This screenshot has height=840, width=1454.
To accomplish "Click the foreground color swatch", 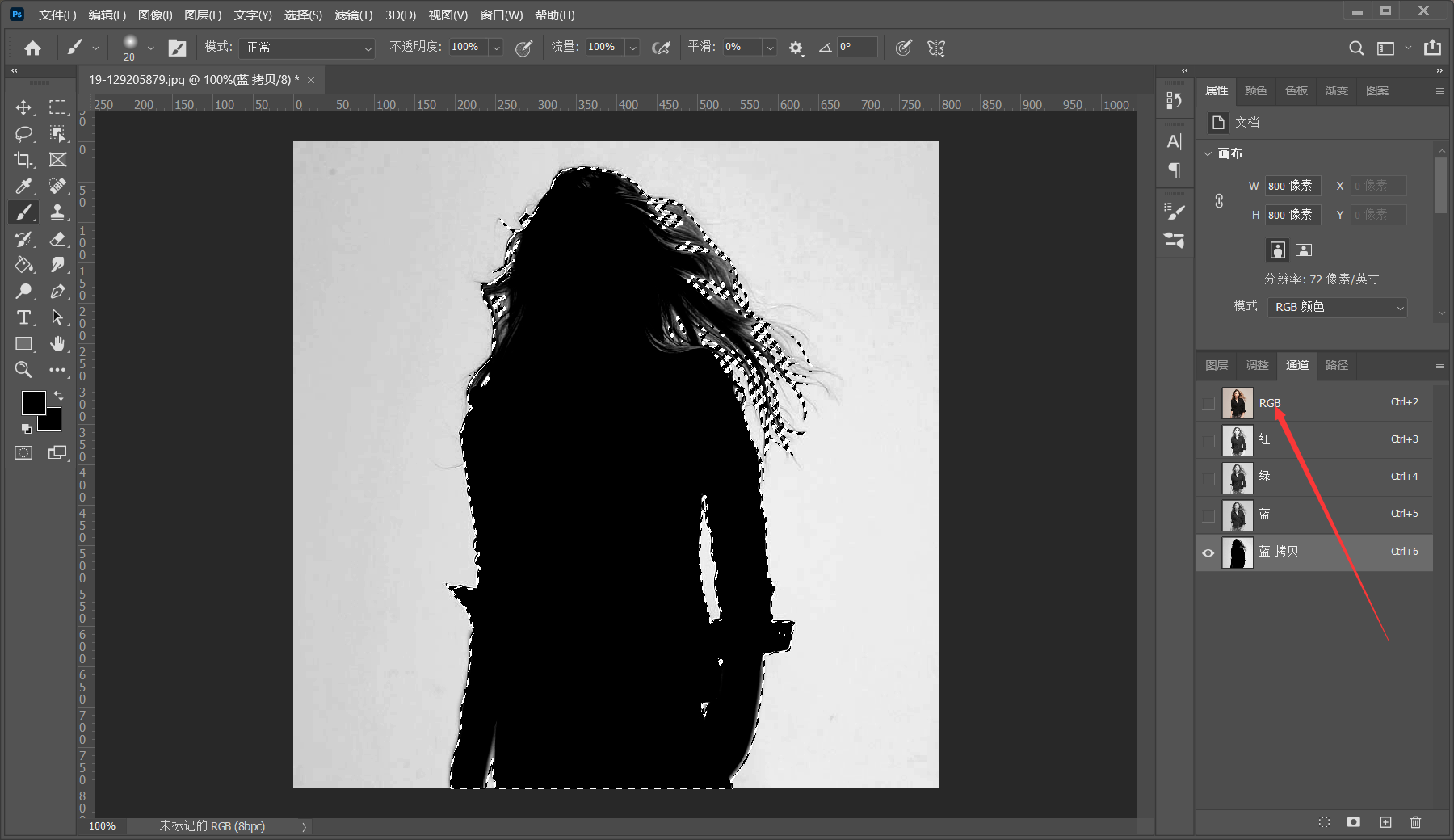I will (x=33, y=402).
